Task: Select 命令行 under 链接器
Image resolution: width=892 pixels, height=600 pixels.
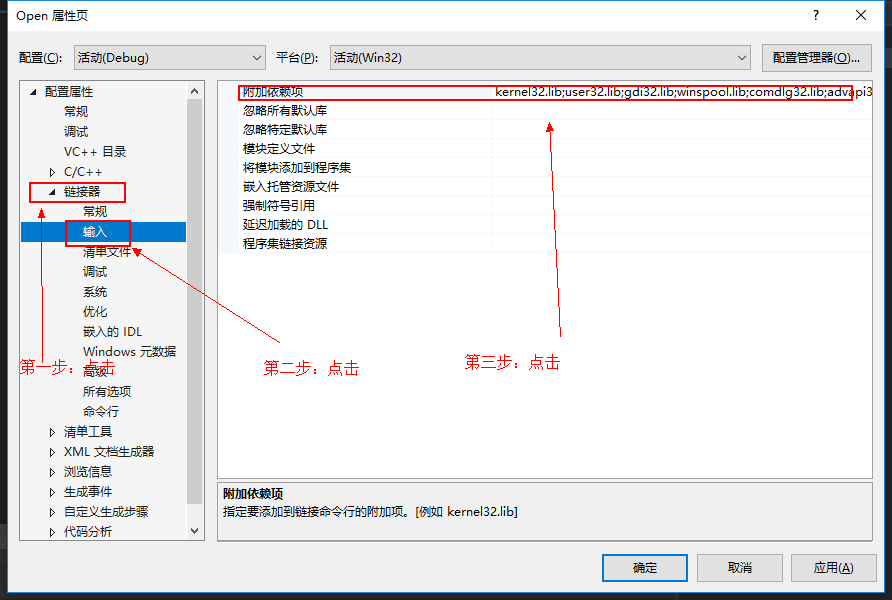Action: (x=101, y=411)
